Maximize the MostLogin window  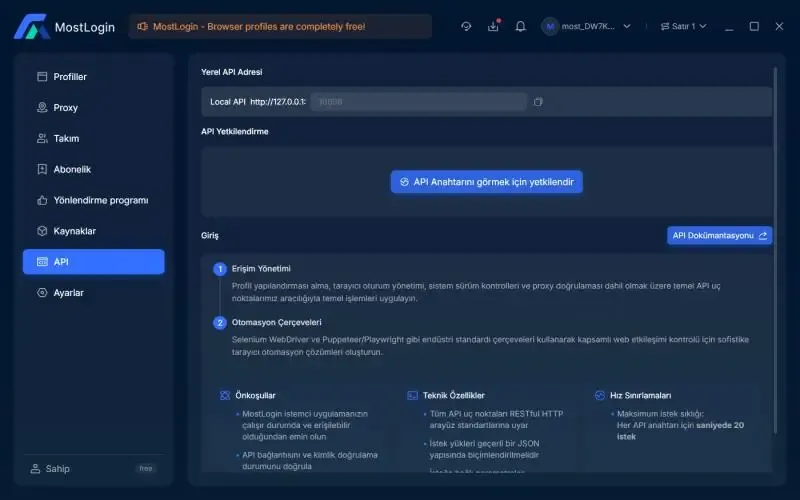[x=754, y=26]
